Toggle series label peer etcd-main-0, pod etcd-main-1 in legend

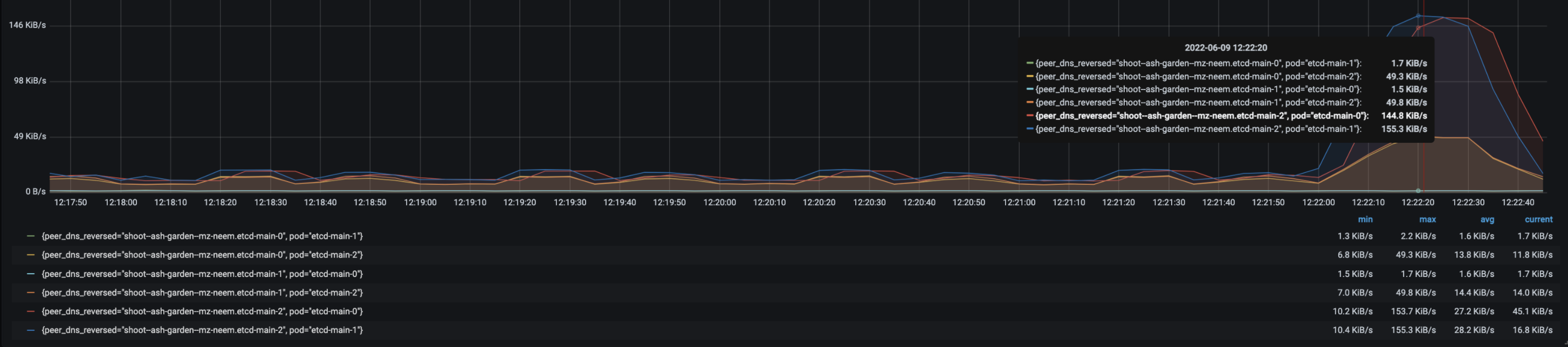(202, 236)
